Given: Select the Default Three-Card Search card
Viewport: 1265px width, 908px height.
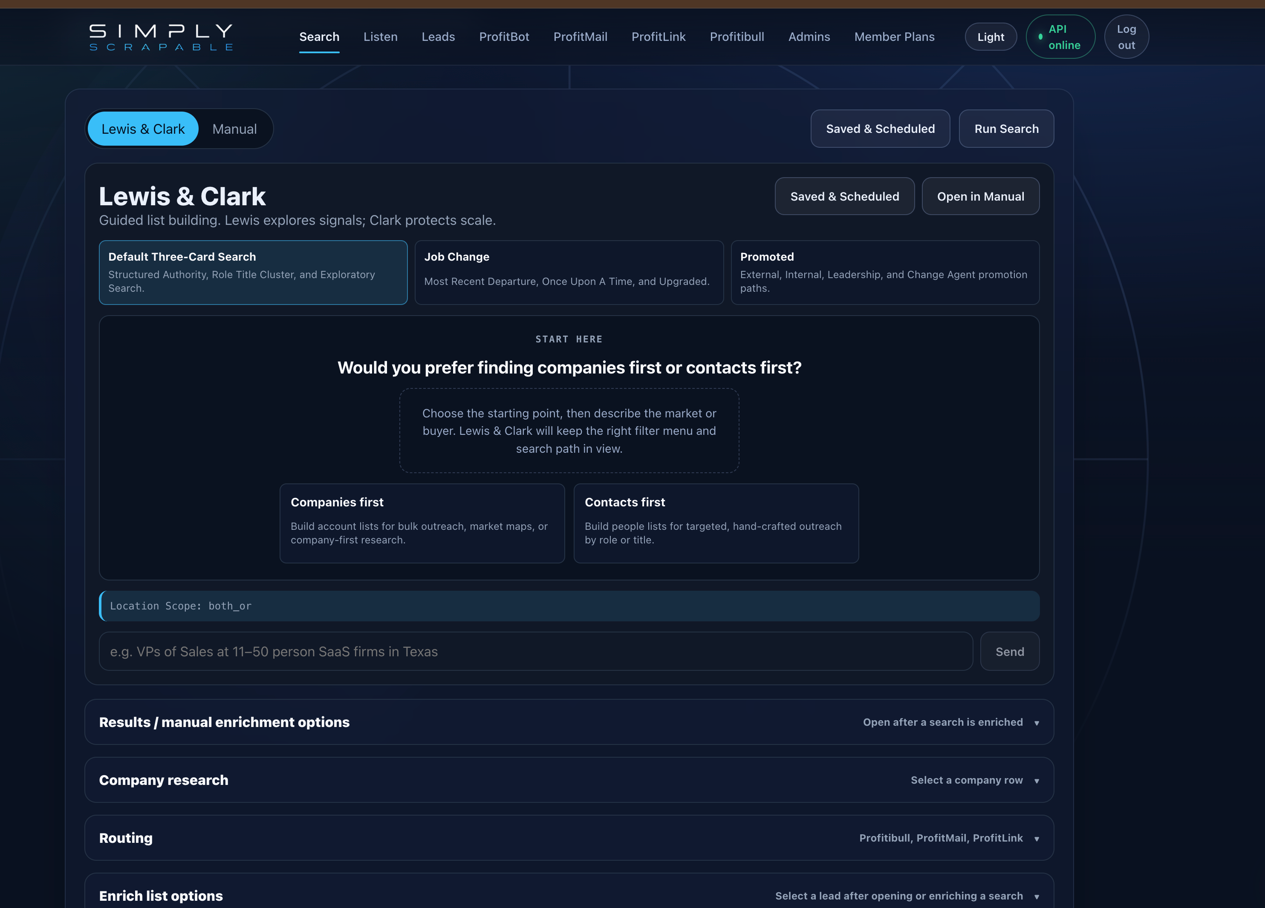Looking at the screenshot, I should tap(253, 272).
